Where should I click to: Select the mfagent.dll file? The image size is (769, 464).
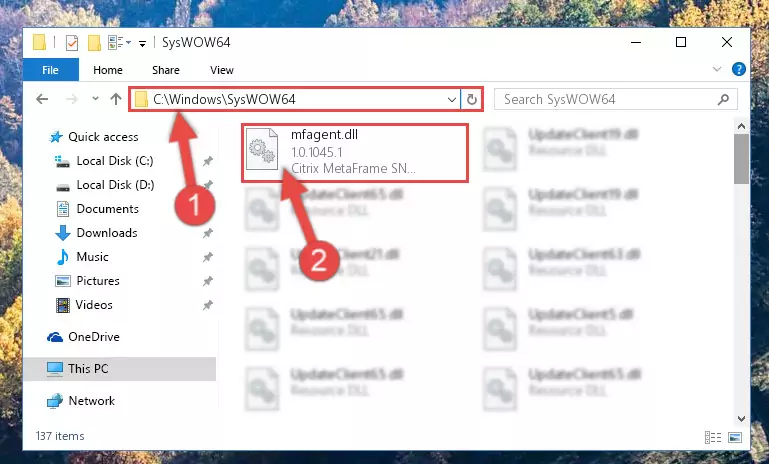tap(355, 153)
